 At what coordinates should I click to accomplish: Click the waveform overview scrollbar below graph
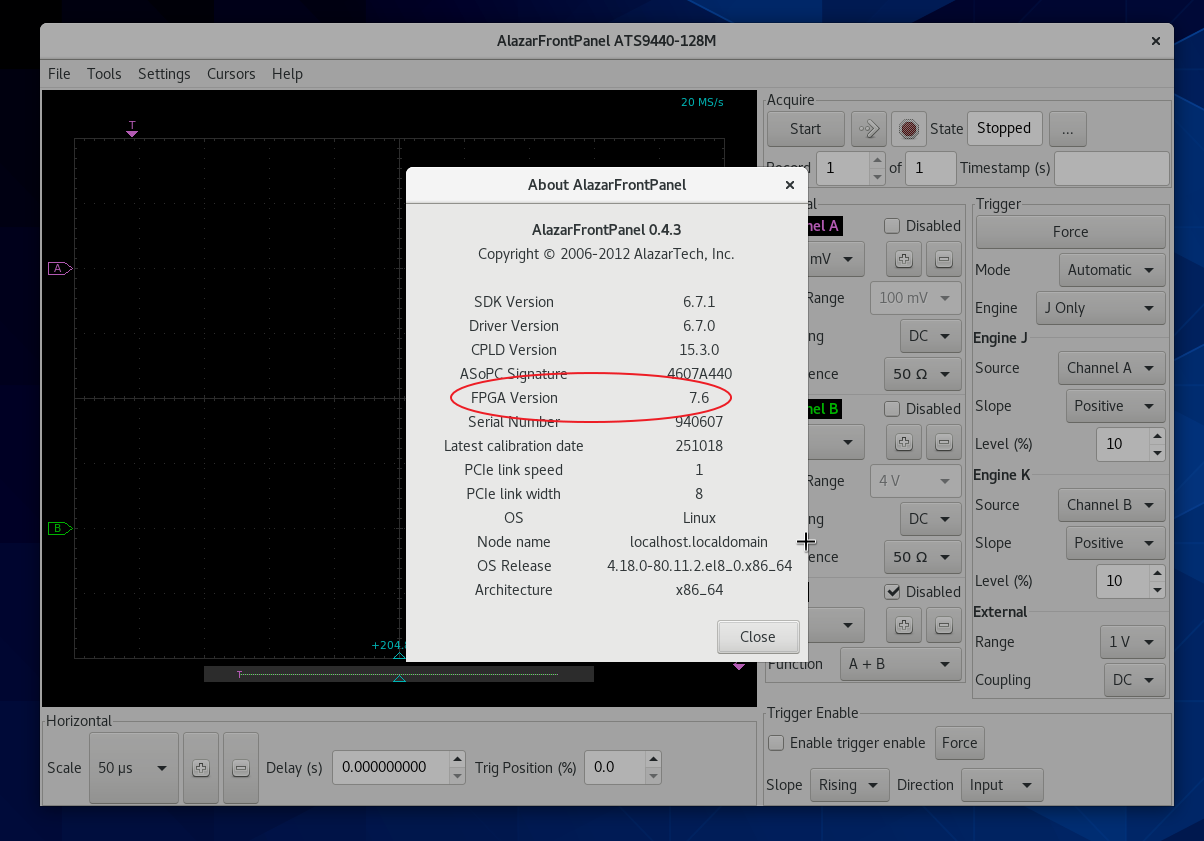(399, 674)
